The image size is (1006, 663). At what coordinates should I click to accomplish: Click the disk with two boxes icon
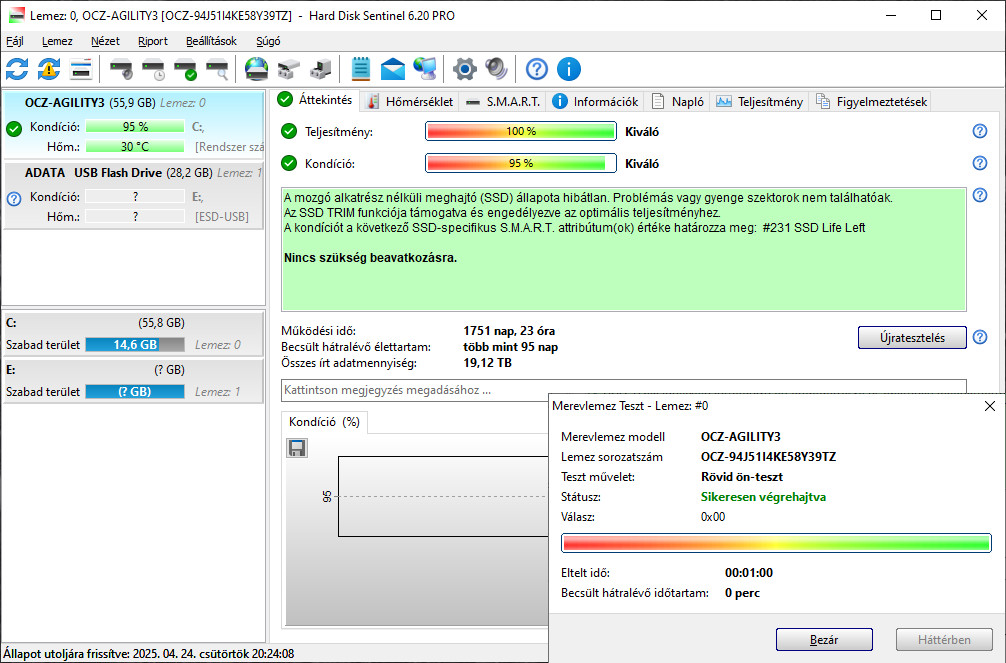[289, 69]
